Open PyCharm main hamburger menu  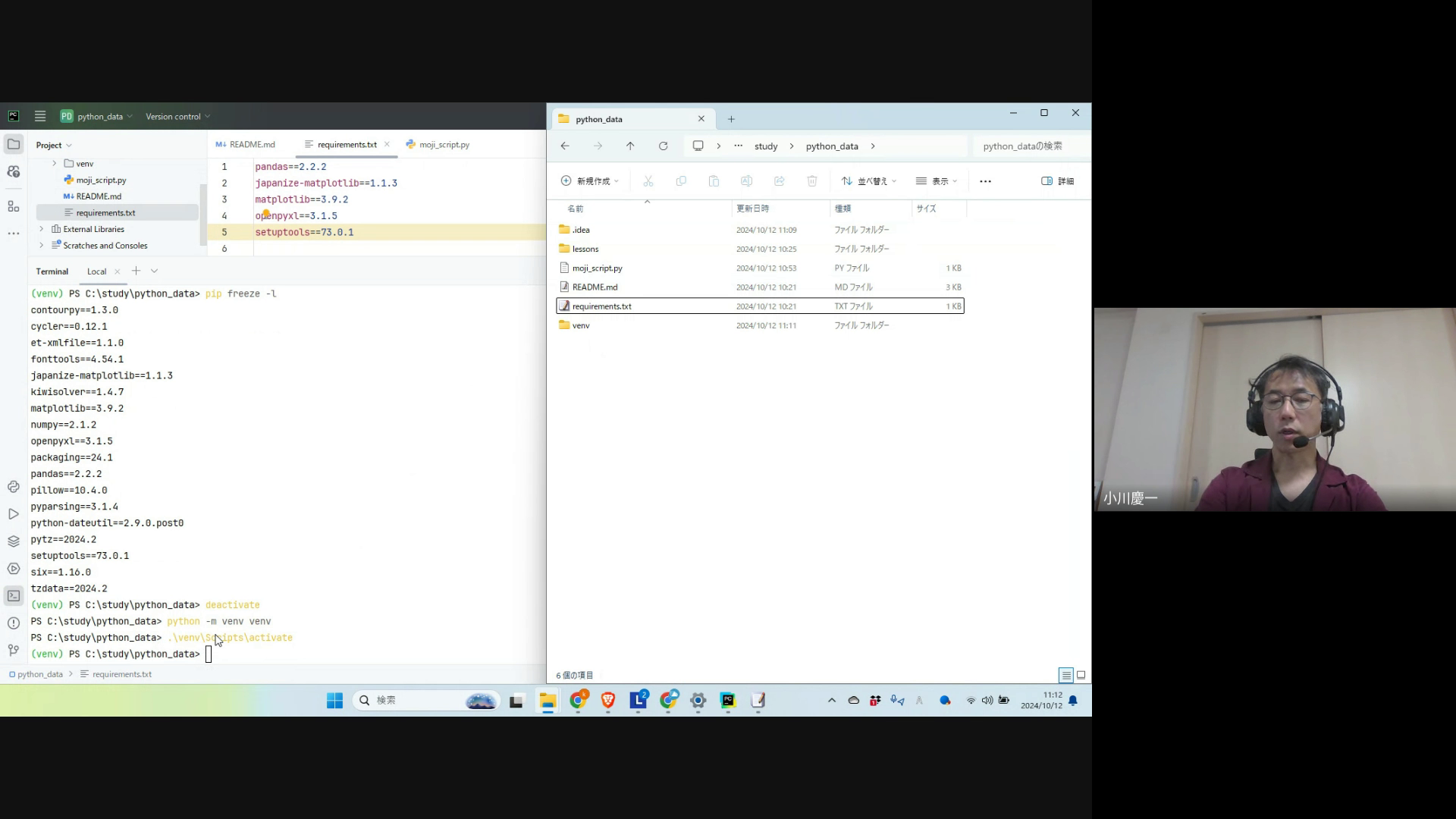tap(40, 116)
